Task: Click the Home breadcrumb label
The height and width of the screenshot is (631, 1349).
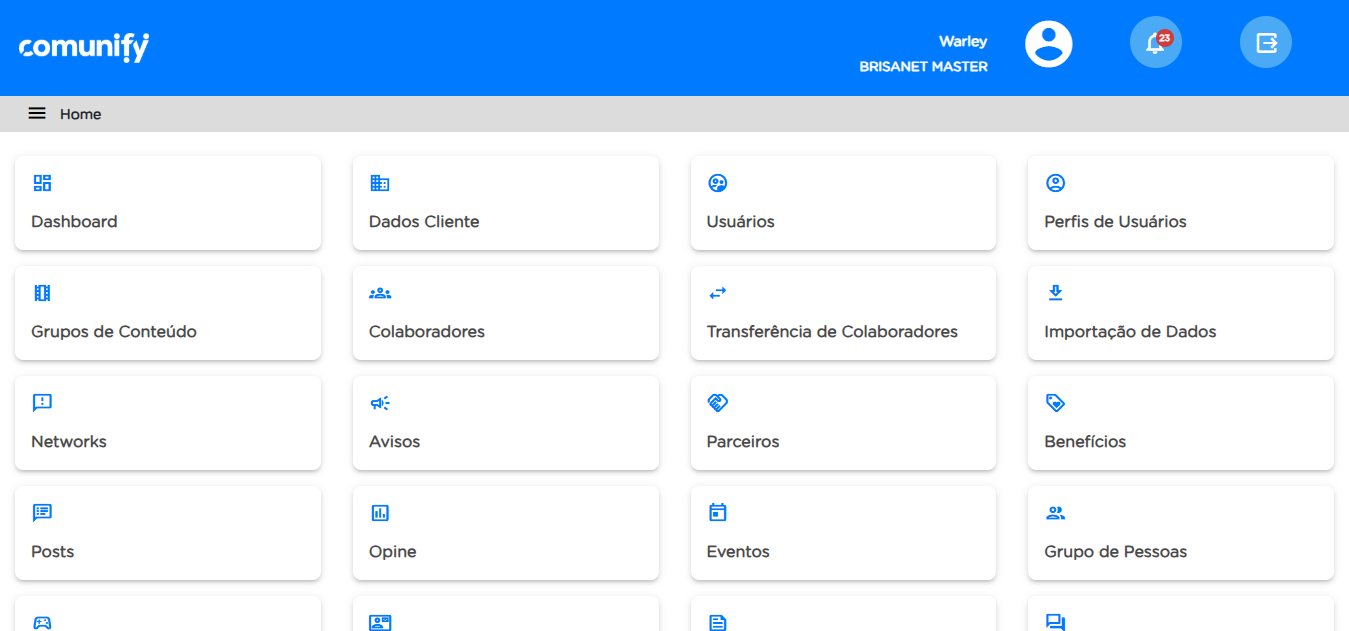Action: tap(80, 114)
